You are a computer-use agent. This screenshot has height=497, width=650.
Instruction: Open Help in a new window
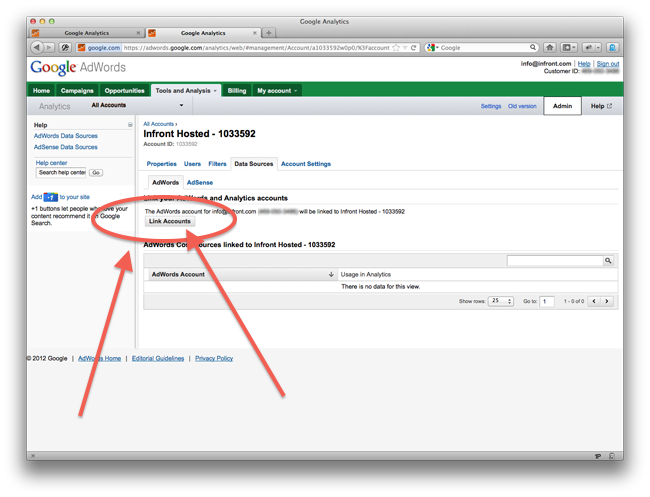pos(601,106)
